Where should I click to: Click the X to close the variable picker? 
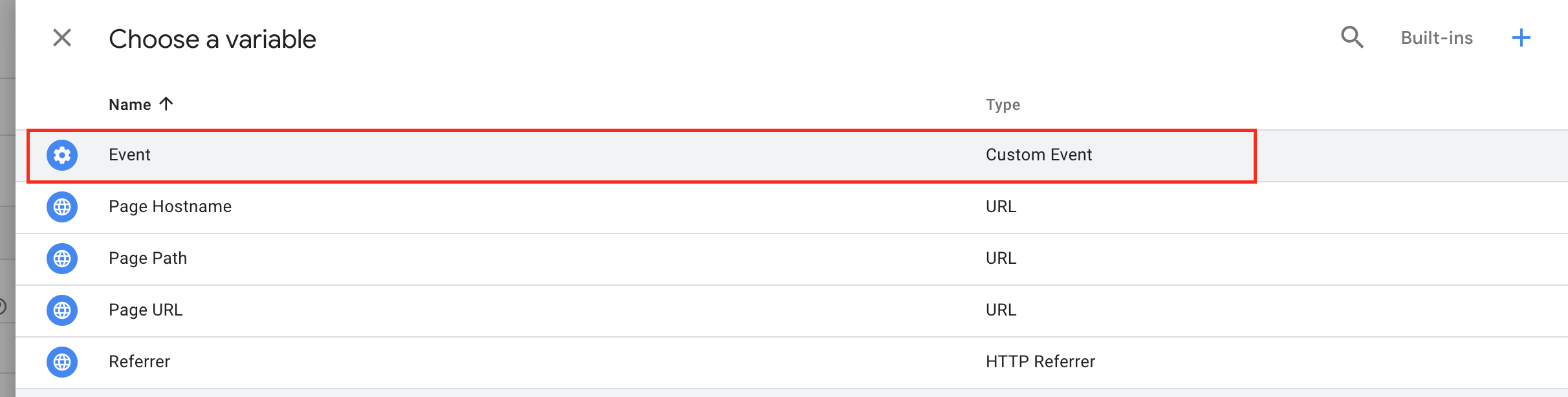click(61, 38)
